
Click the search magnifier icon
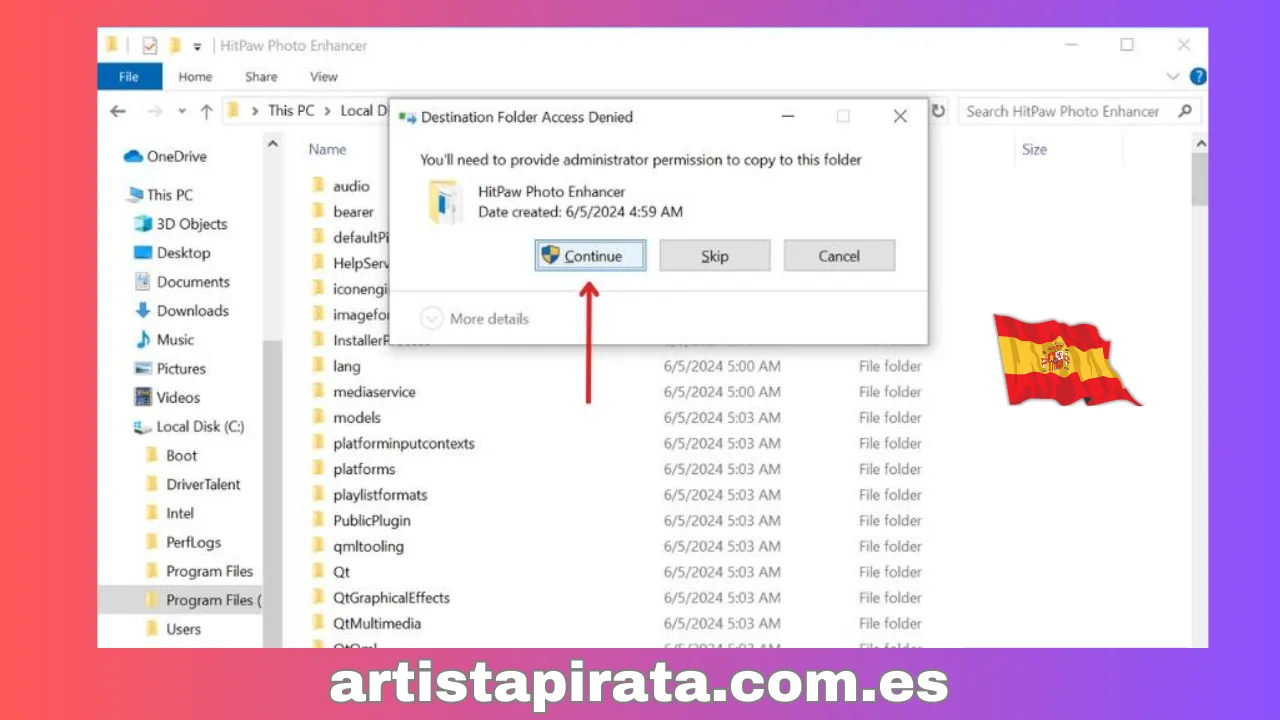1185,111
